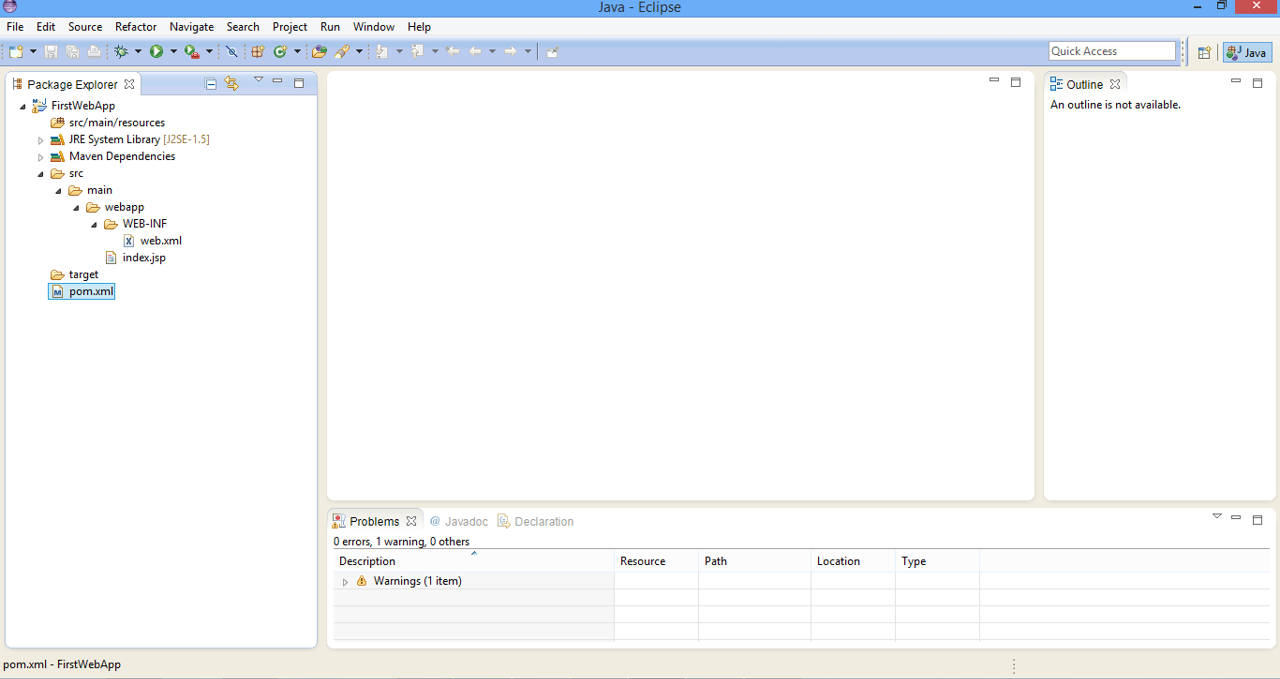Viewport: 1280px width, 679px height.
Task: Click the Back navigation arrow icon
Action: tap(476, 51)
